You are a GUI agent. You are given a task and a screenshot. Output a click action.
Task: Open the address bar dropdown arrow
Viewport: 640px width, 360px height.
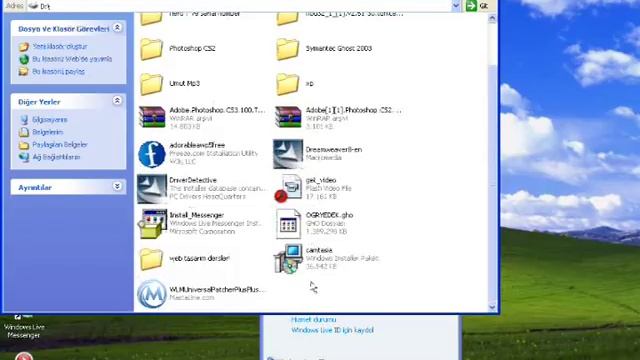(456, 6)
